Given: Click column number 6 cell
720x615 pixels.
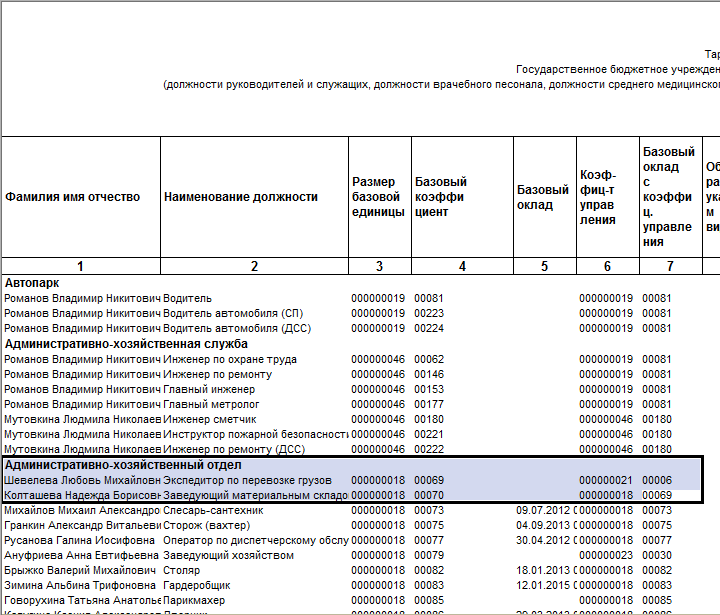Looking at the screenshot, I should [x=608, y=266].
